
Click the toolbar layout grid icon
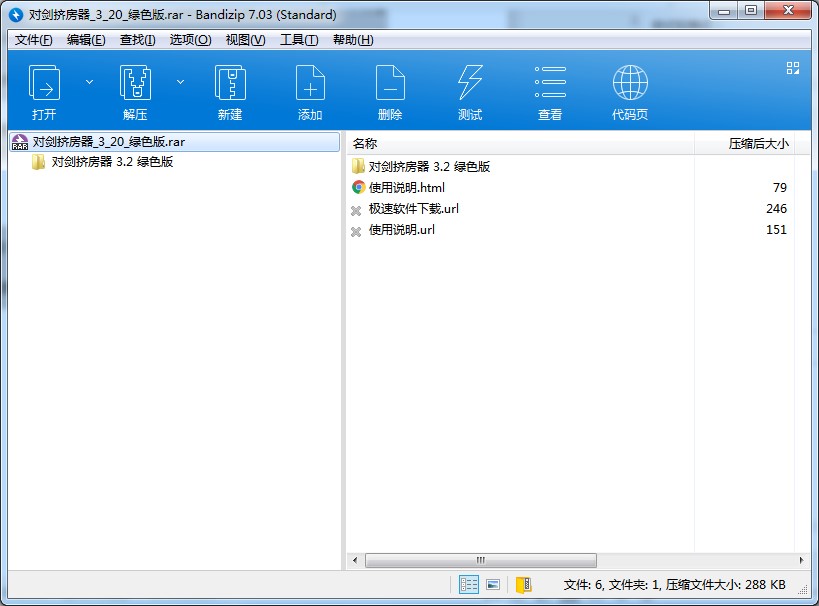click(x=793, y=68)
